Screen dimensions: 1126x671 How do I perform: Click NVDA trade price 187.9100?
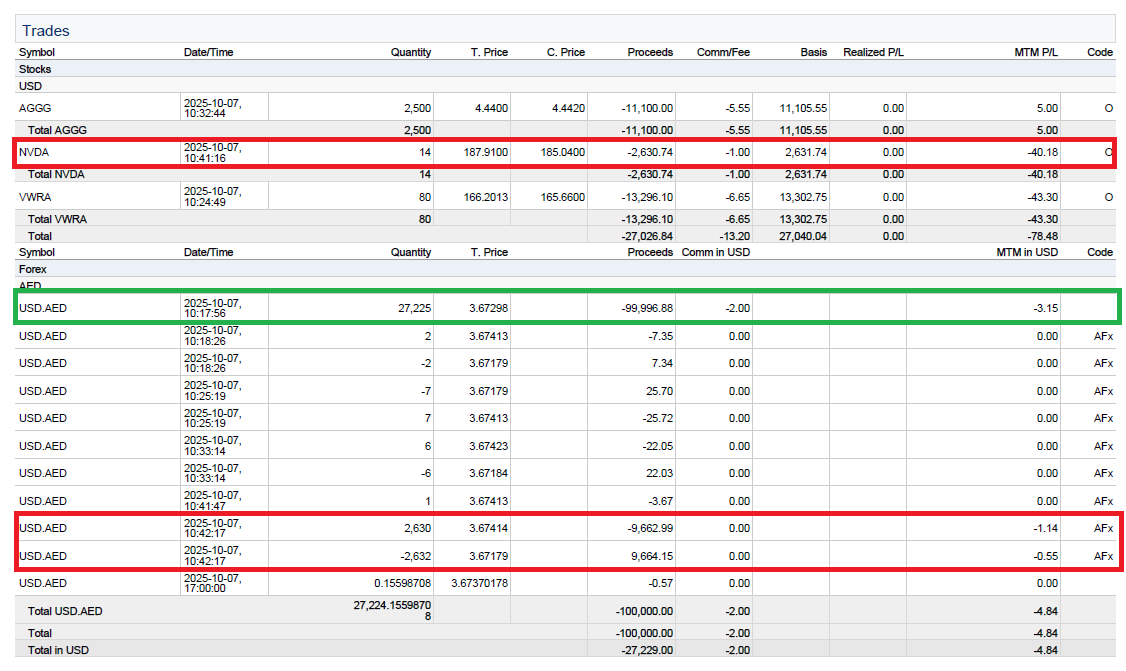coord(486,153)
